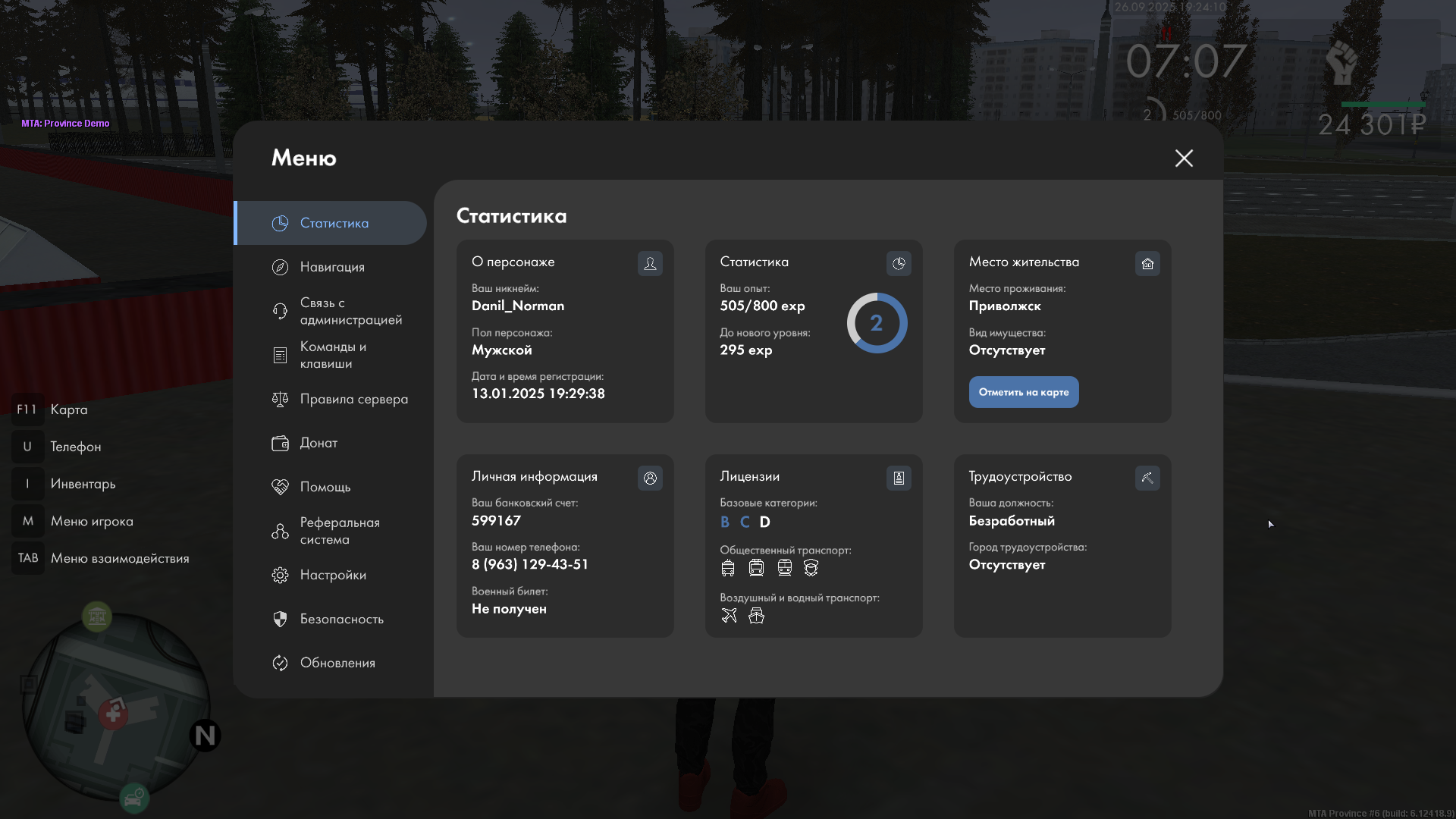
Task: Click the license document icon in Лицензии card
Action: (899, 478)
